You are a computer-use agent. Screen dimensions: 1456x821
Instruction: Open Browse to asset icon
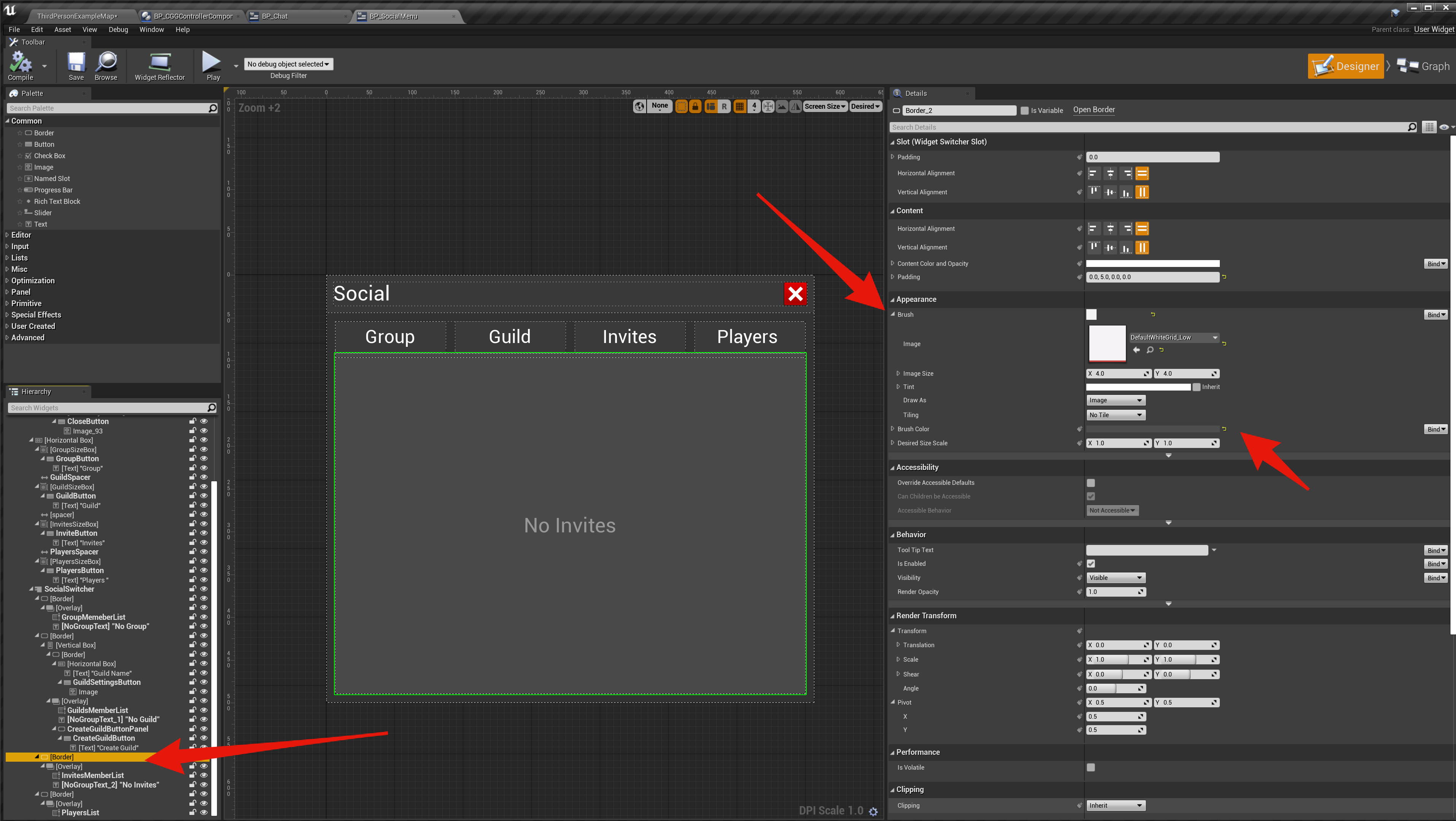tap(106, 65)
